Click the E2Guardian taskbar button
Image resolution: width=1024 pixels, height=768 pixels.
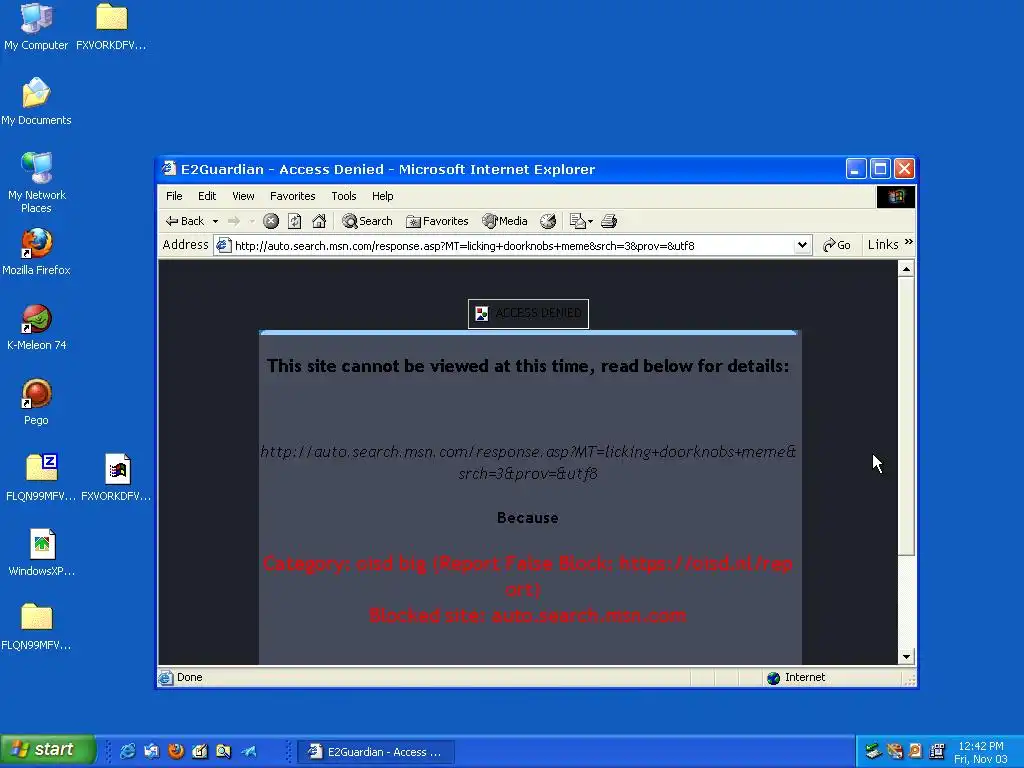376,752
